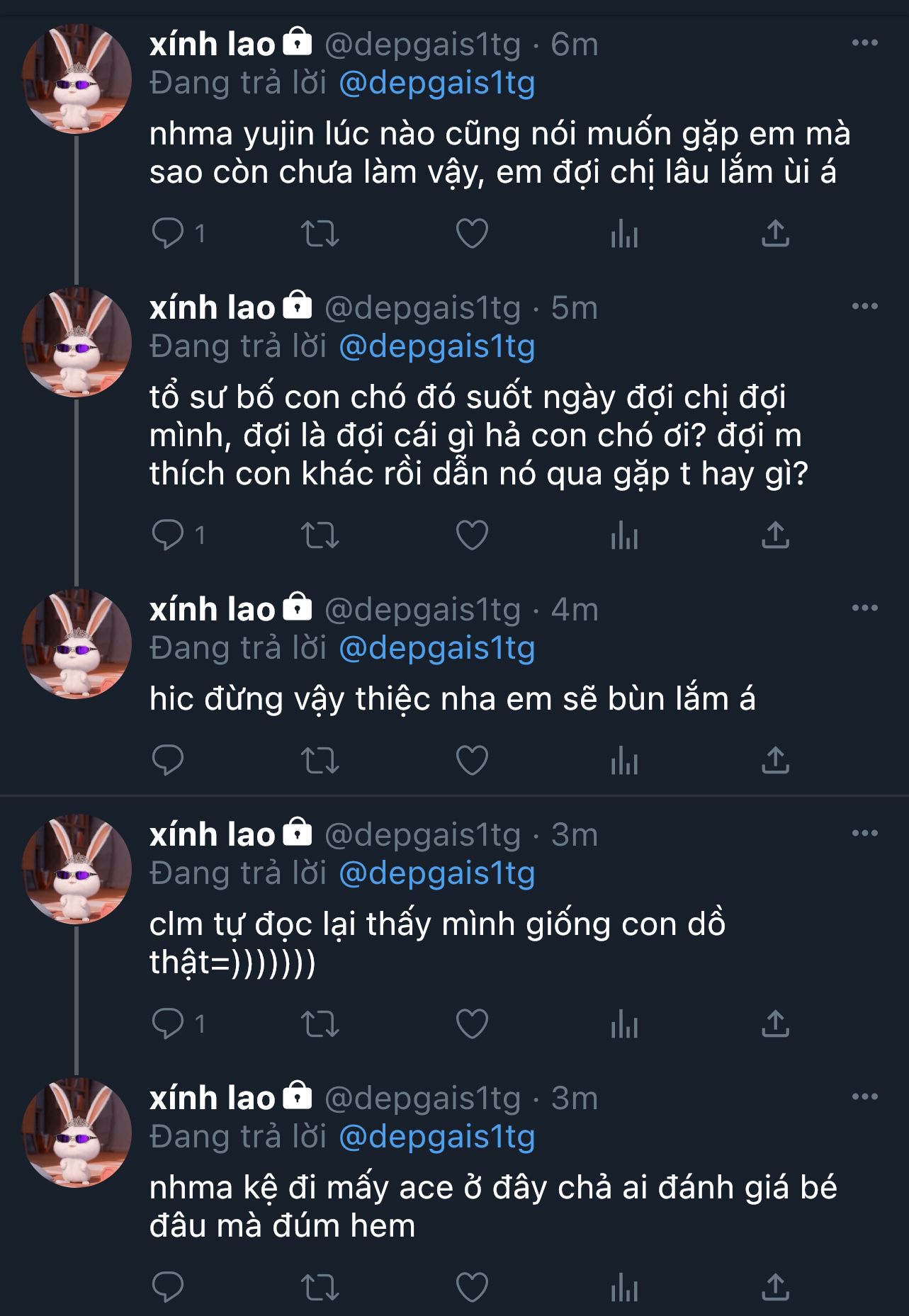This screenshot has height=1316, width=909.
Task: Open analytics for the yujin tweet
Action: (624, 233)
